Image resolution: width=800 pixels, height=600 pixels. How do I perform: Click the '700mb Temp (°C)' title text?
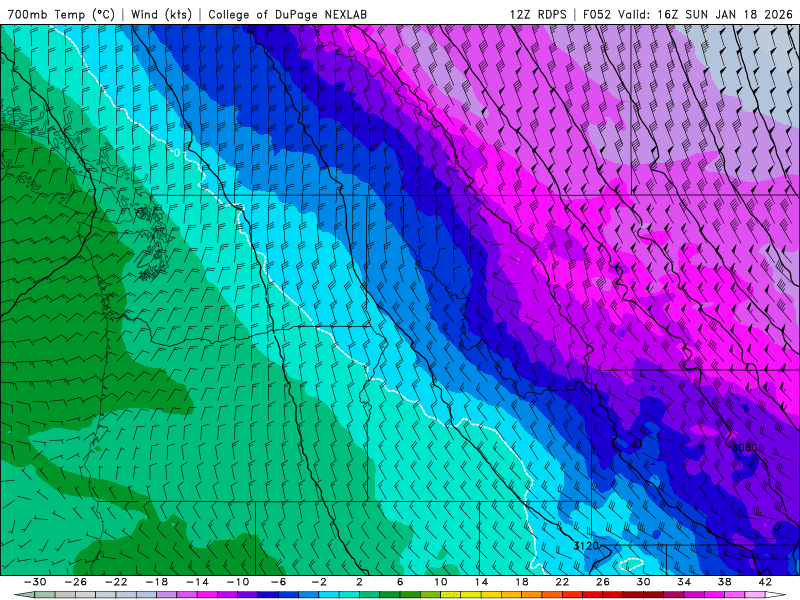(x=62, y=14)
